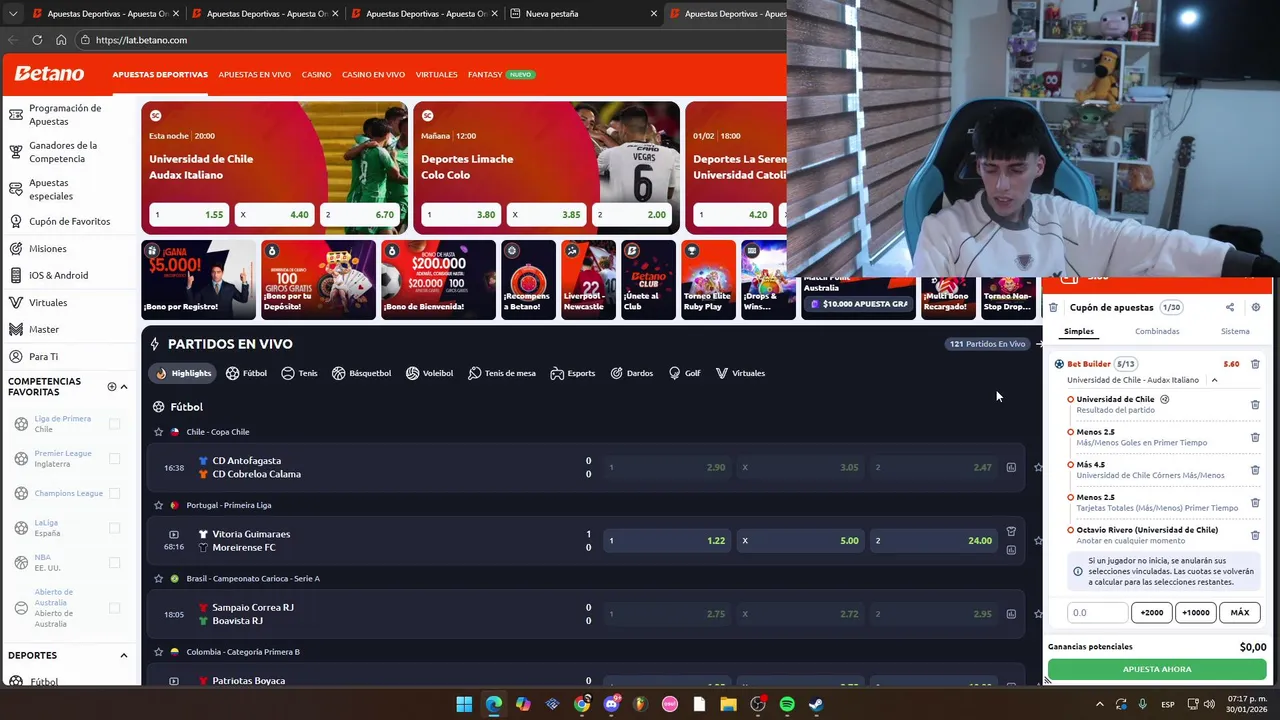Go to Apuestas en Vivo
1280x720 pixels.
point(255,75)
